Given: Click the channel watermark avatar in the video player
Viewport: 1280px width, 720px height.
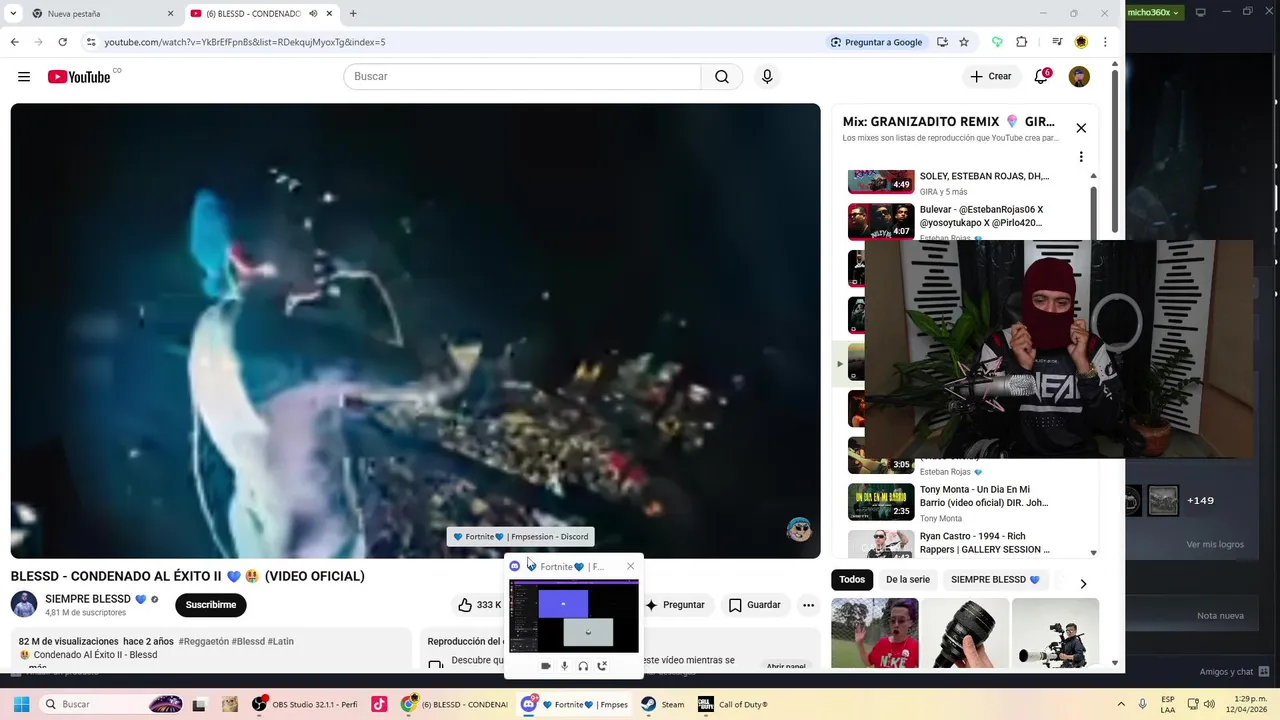Looking at the screenshot, I should 799,530.
